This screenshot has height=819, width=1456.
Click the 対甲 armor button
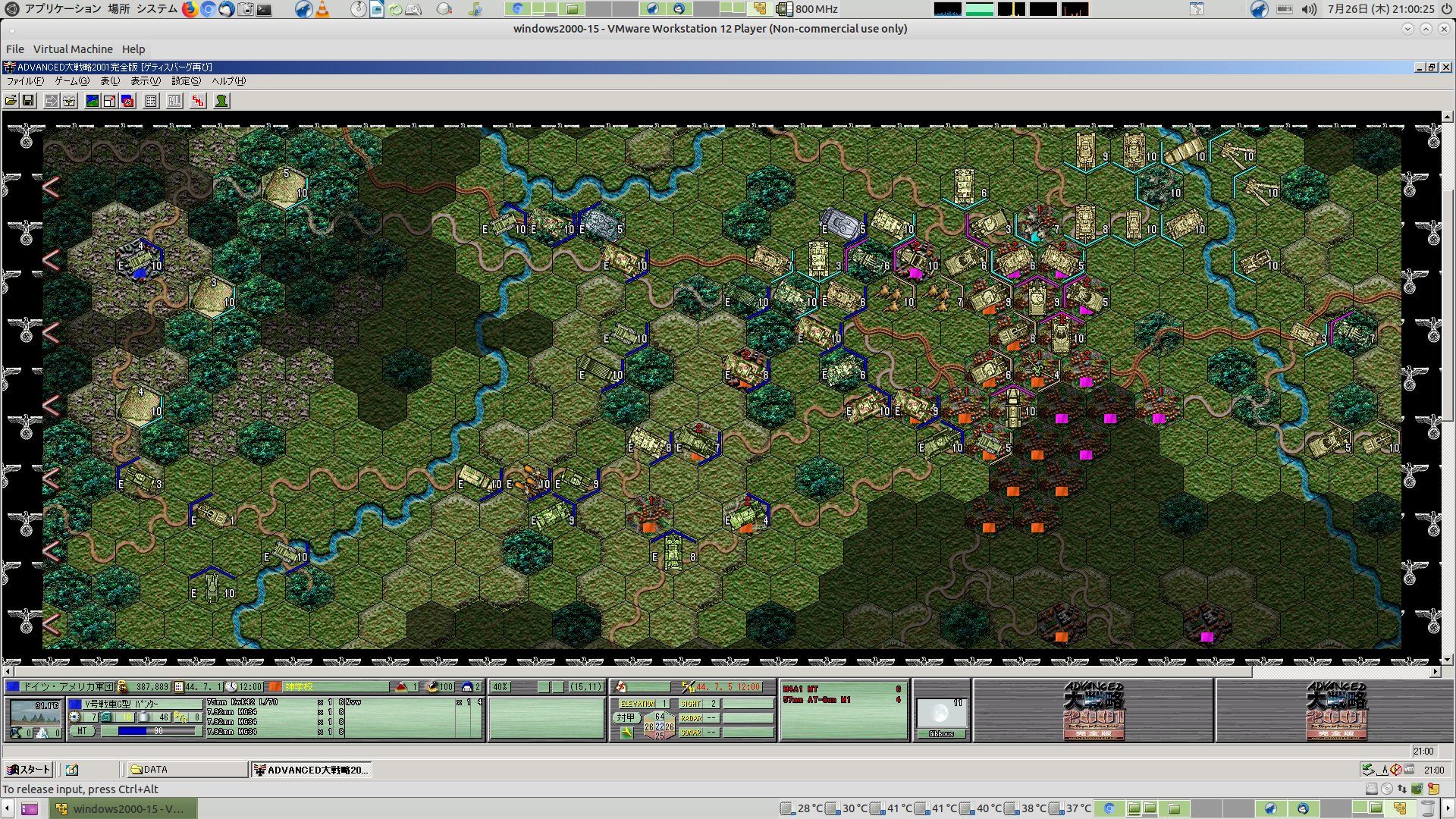point(626,717)
